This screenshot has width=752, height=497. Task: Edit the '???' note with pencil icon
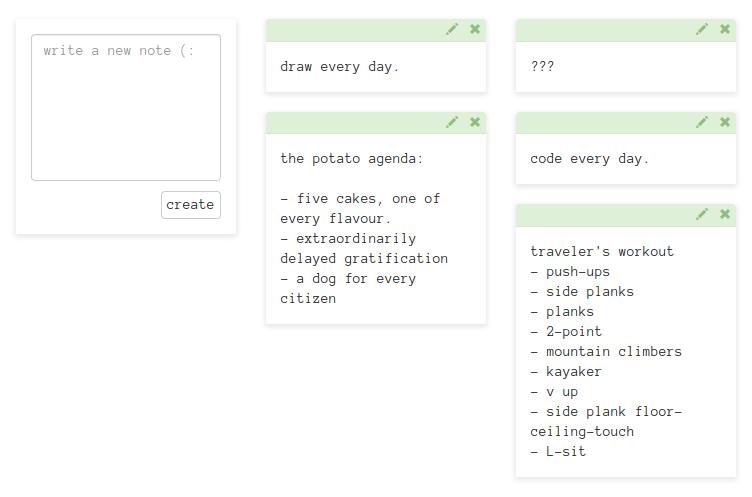(702, 29)
